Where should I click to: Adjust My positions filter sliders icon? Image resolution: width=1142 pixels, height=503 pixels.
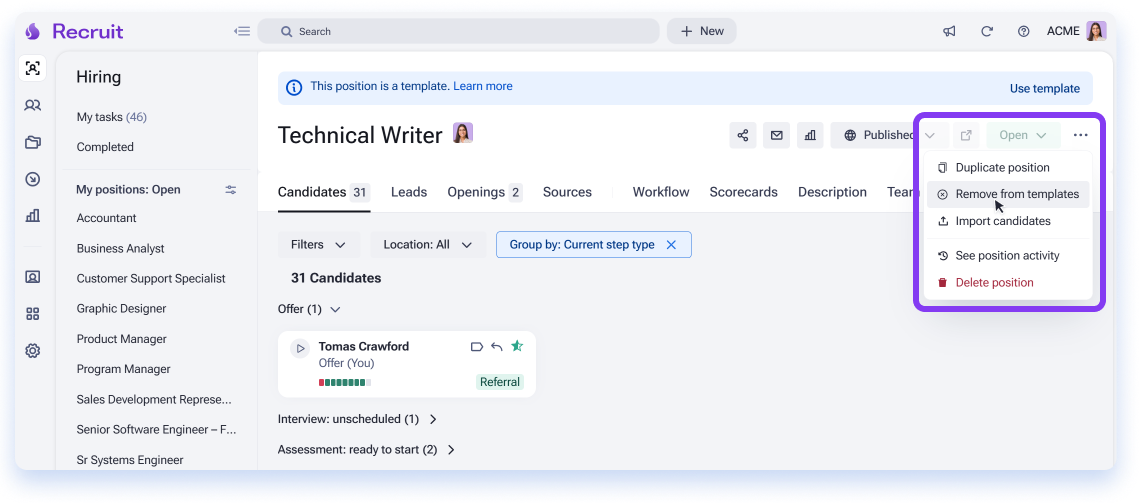click(231, 190)
